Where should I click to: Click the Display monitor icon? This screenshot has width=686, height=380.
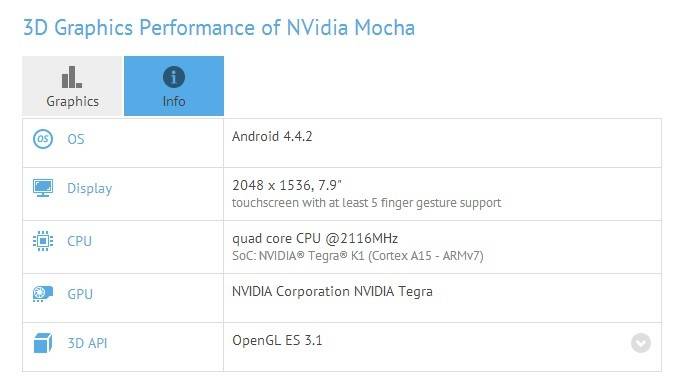(x=43, y=188)
